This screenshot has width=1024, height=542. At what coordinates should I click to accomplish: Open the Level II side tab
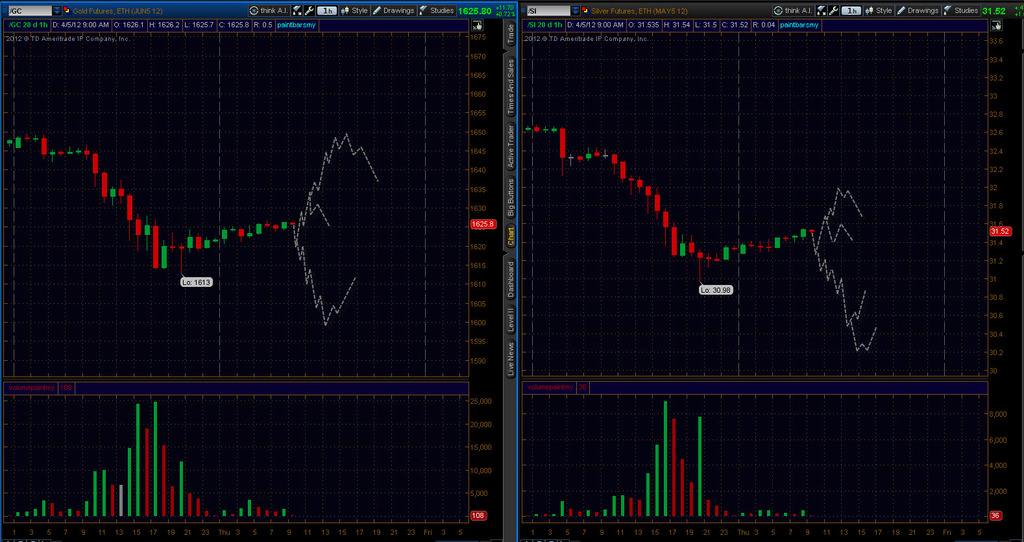point(510,318)
